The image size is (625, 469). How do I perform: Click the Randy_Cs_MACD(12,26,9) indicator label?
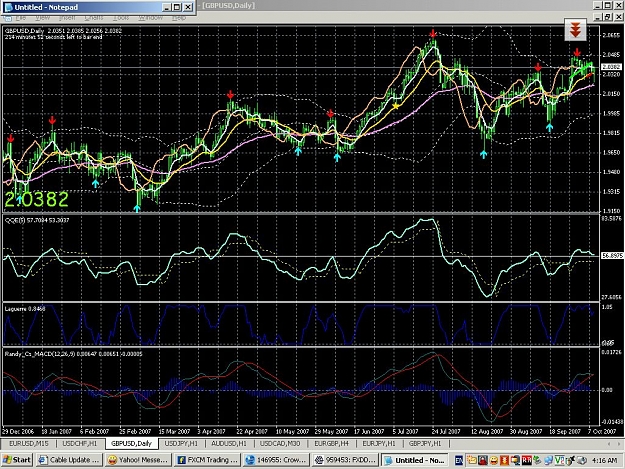click(x=73, y=354)
